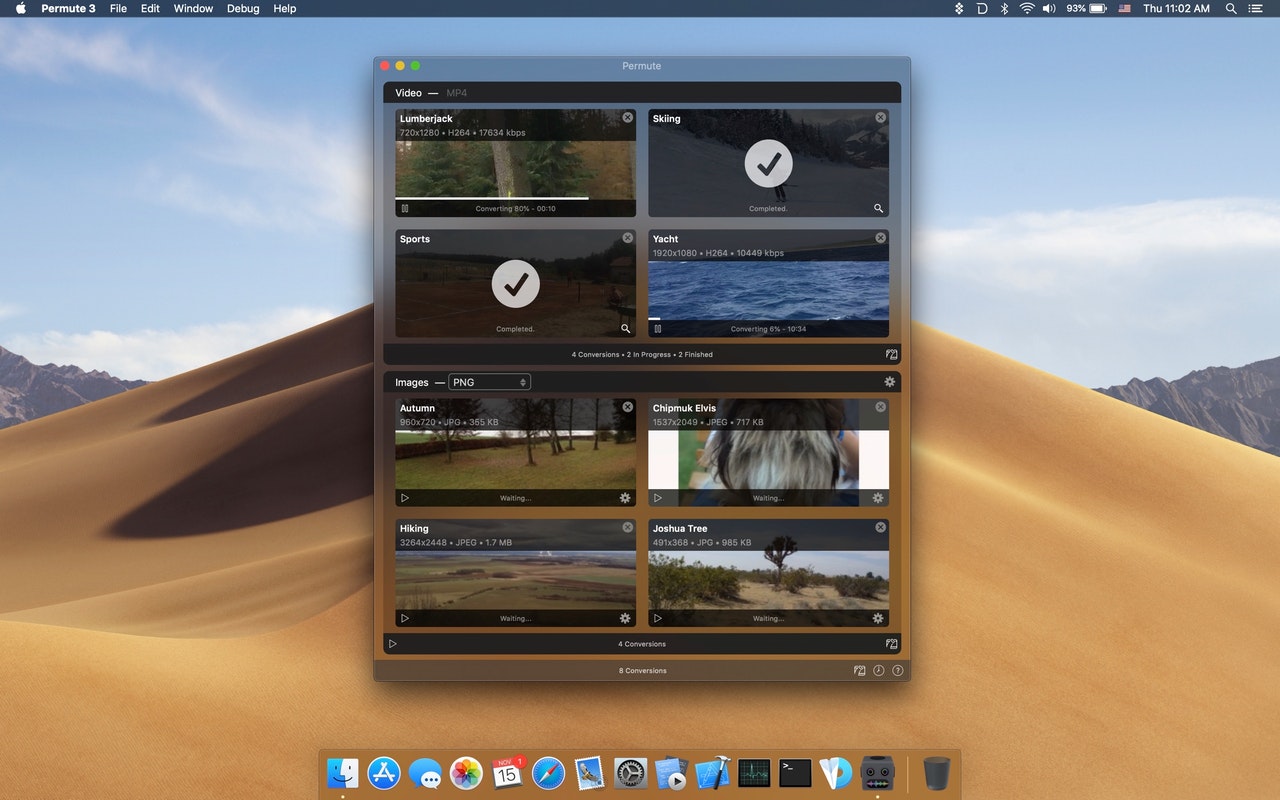
Task: Click the magnifier icon on the Sports conversion
Action: [626, 328]
